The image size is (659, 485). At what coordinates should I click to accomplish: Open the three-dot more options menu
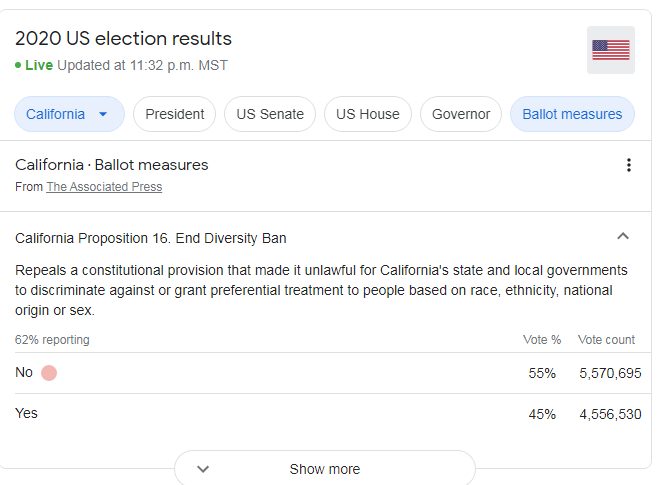(629, 165)
